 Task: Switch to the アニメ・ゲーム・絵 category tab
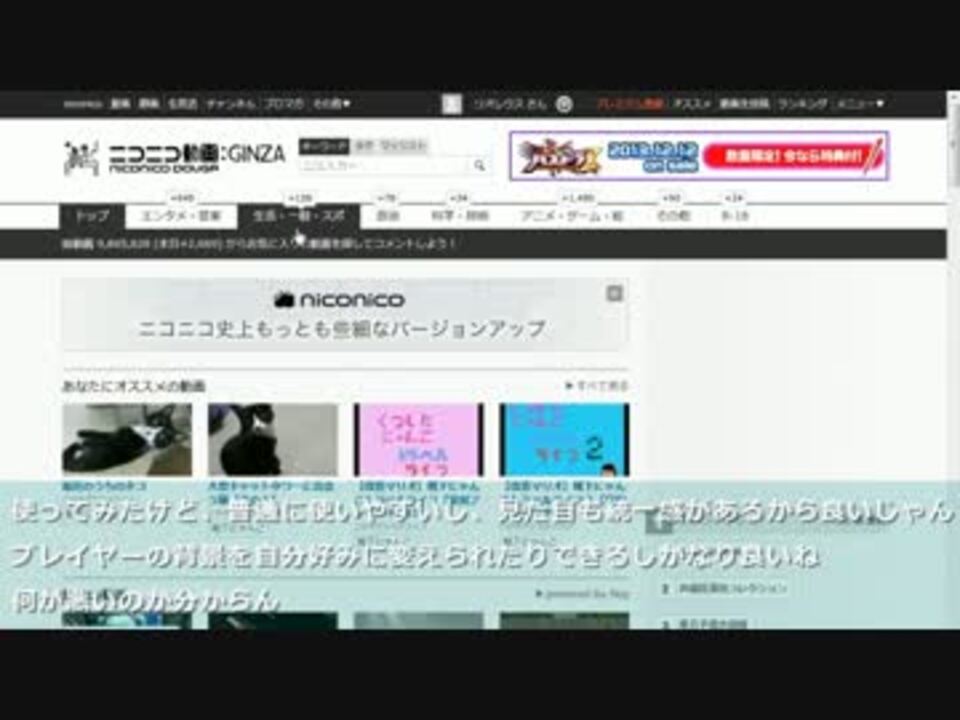pos(572,216)
